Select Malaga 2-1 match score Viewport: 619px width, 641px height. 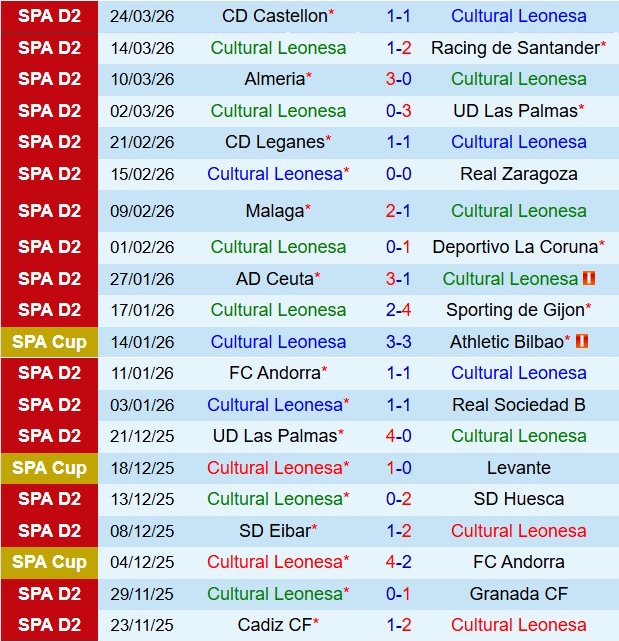398,211
